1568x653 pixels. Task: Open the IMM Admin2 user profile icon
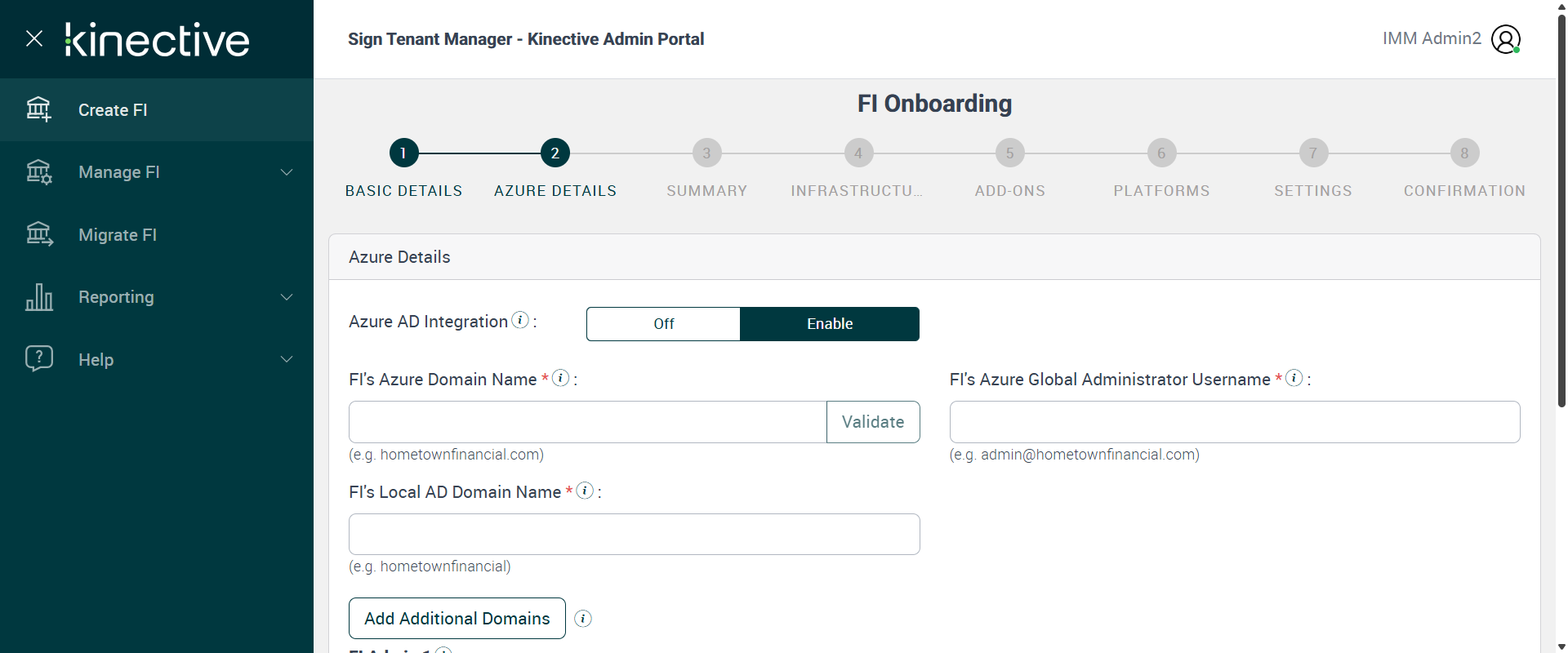[1505, 38]
